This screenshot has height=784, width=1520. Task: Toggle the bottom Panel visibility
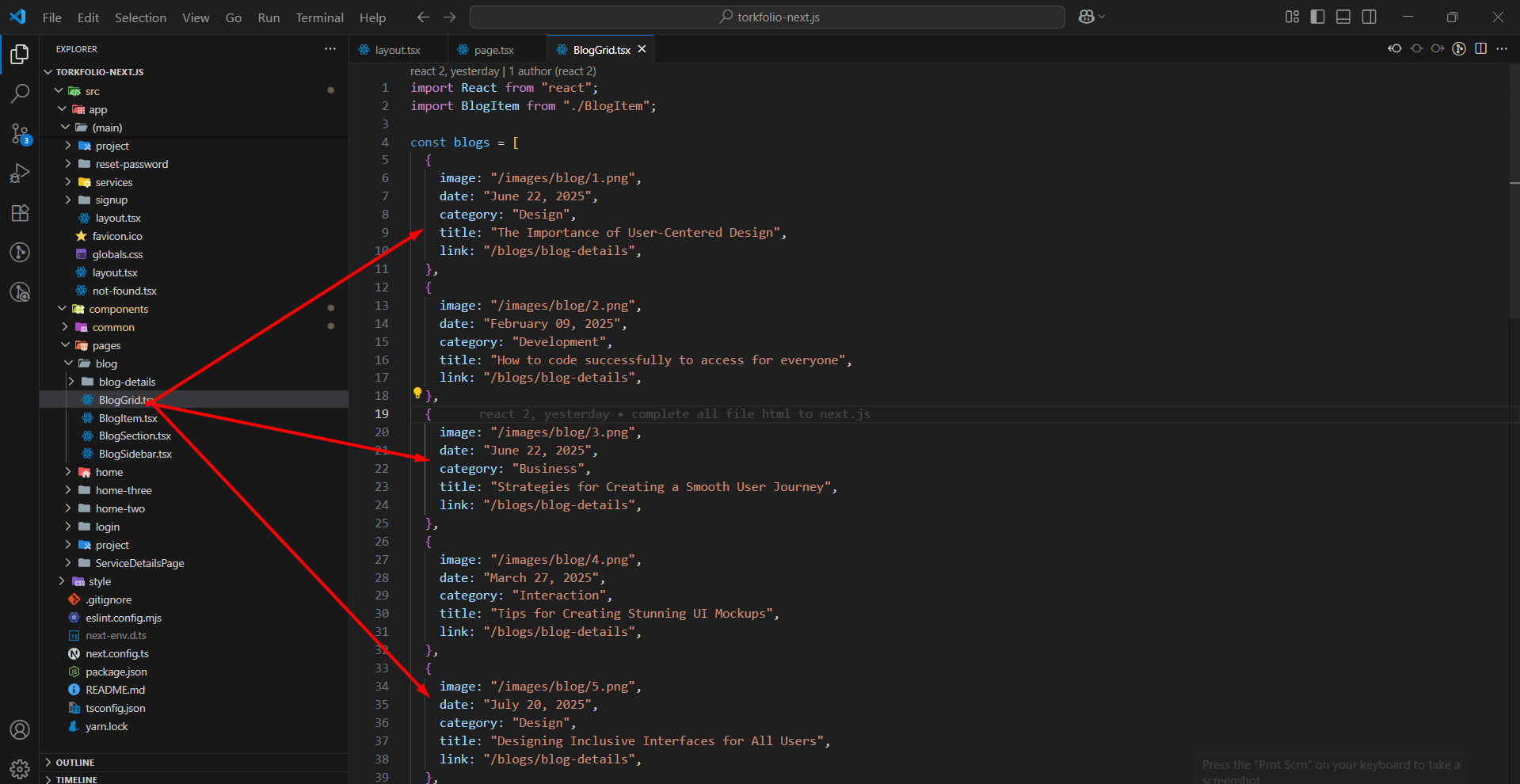(x=1343, y=17)
